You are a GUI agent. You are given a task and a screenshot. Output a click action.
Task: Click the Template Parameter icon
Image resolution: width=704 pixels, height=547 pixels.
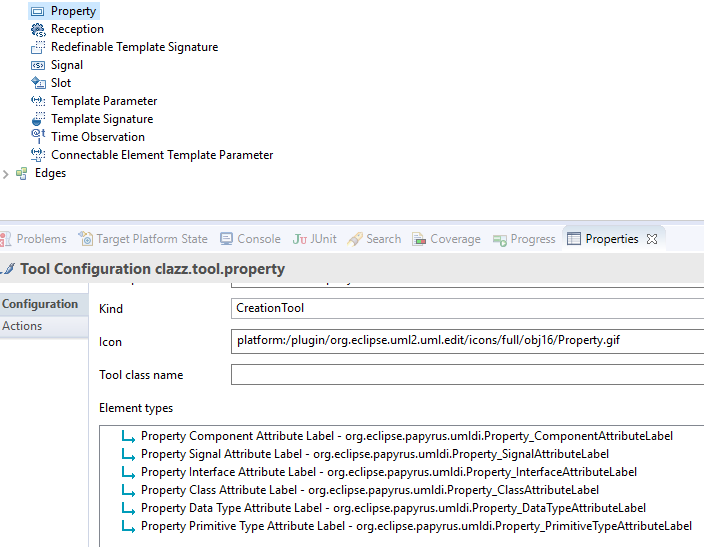click(x=38, y=101)
